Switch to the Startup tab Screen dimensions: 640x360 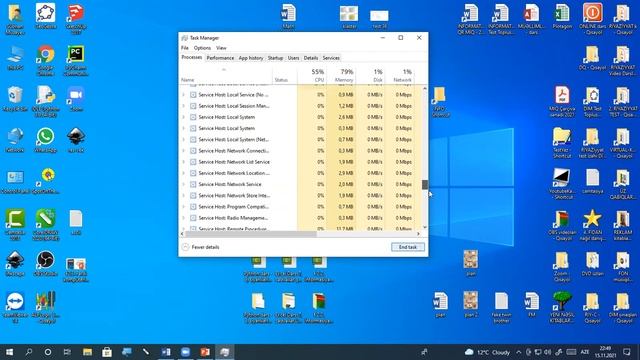[275, 58]
